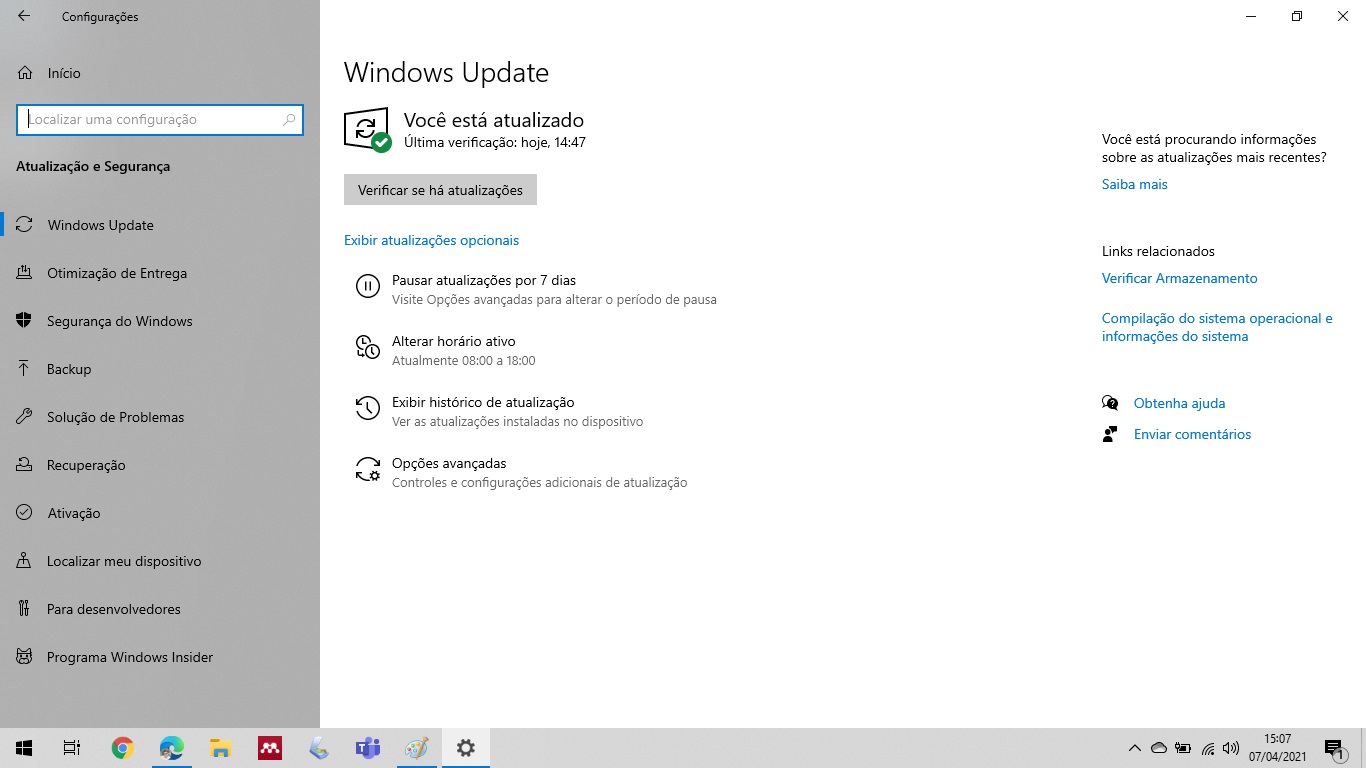Launch Google Chrome from taskbar
The image size is (1366, 768).
coord(122,748)
